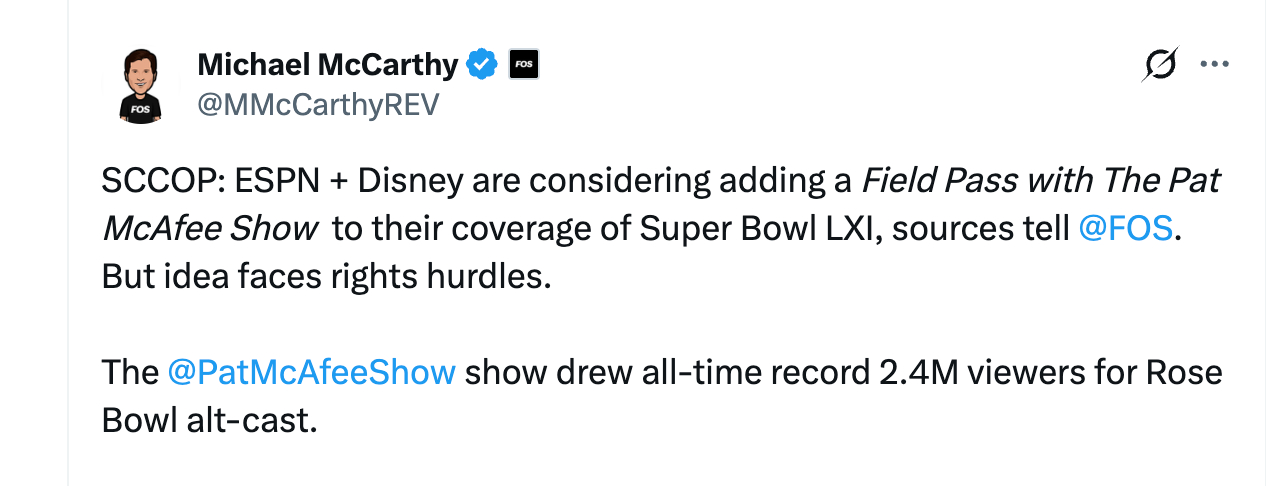Click the italic 'Field Pass with The Pat' text

tap(1041, 181)
